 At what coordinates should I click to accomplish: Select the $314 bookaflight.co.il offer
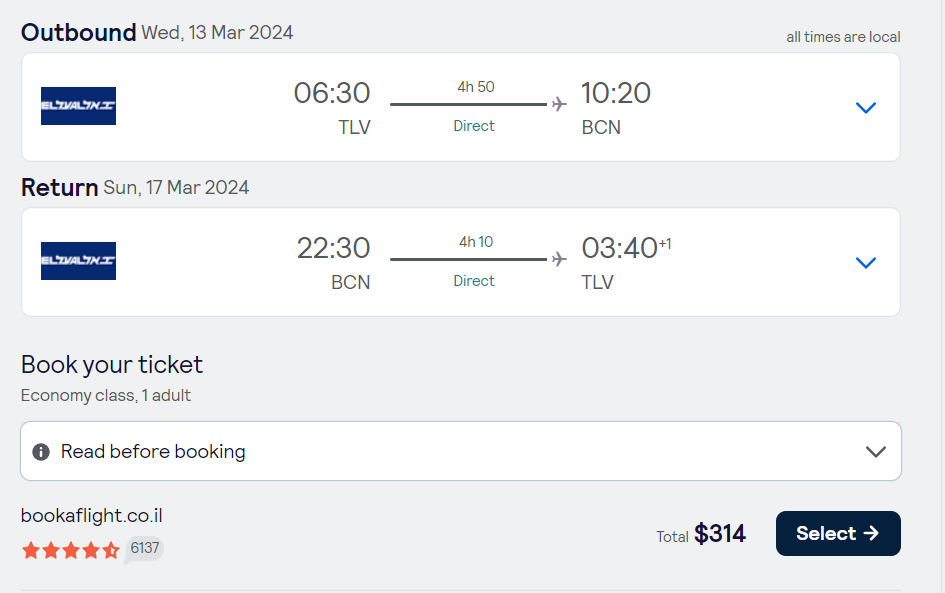click(838, 533)
